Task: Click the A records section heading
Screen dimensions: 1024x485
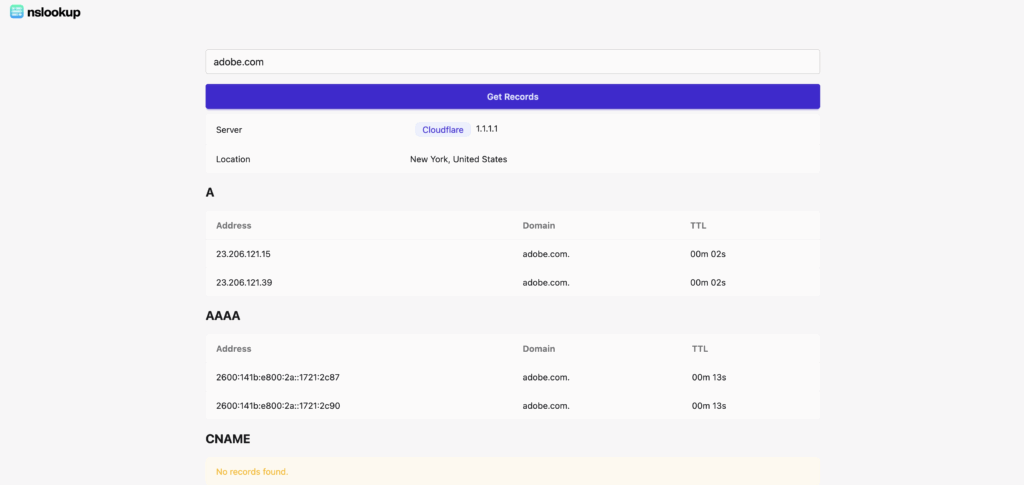Action: [x=210, y=193]
